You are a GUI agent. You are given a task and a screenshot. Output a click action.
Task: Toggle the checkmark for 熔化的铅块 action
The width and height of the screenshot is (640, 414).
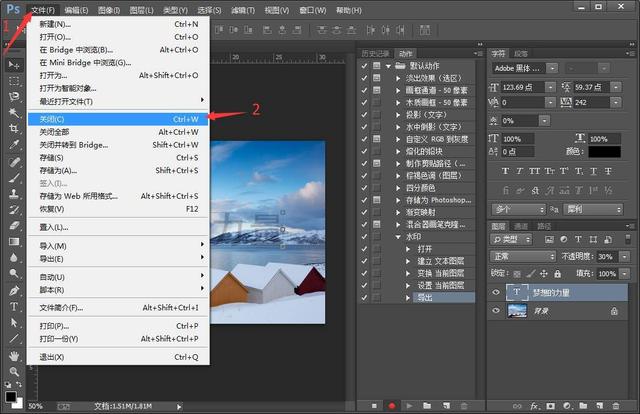[x=364, y=151]
